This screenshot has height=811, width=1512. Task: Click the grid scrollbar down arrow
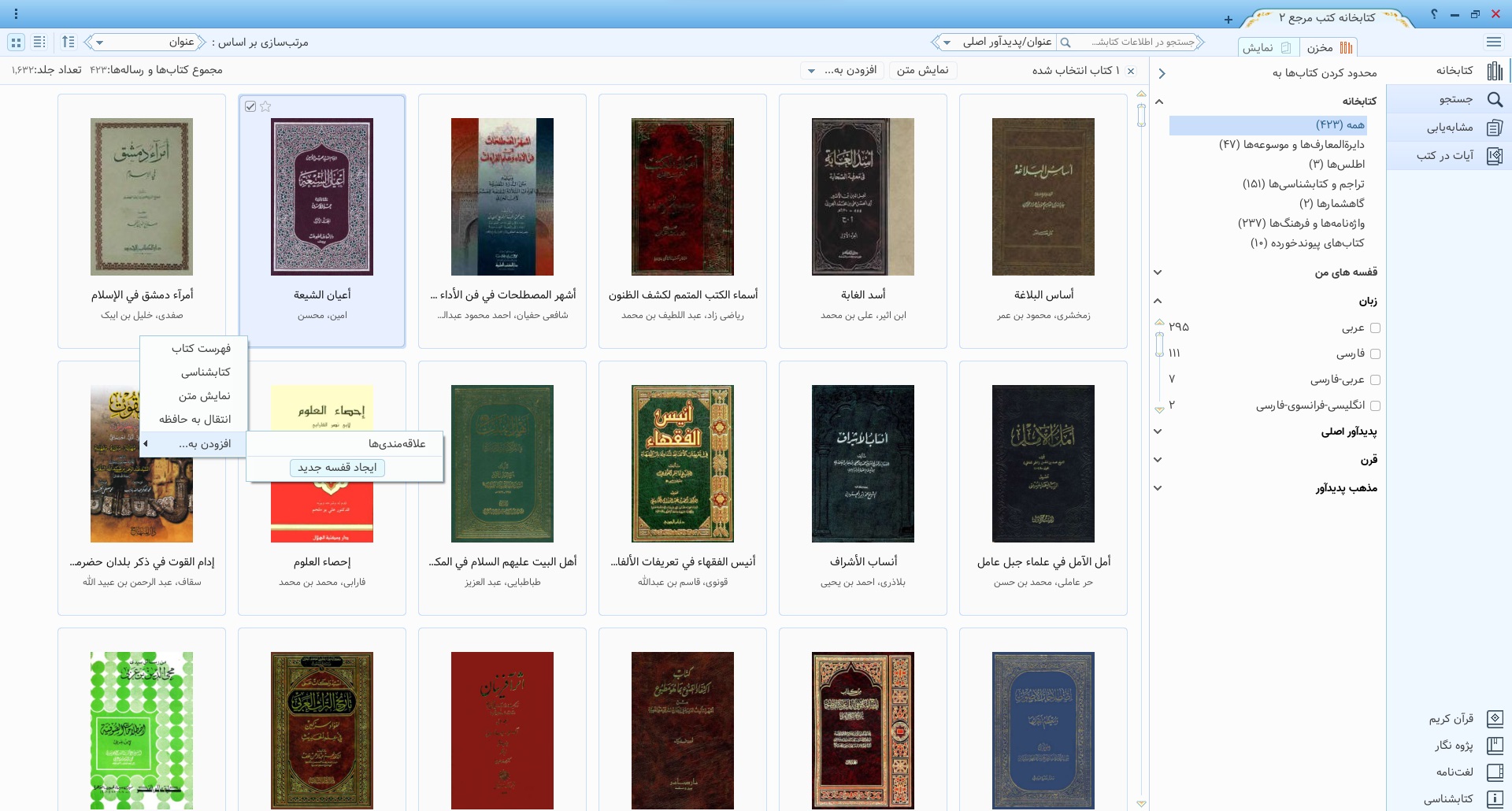[1141, 804]
